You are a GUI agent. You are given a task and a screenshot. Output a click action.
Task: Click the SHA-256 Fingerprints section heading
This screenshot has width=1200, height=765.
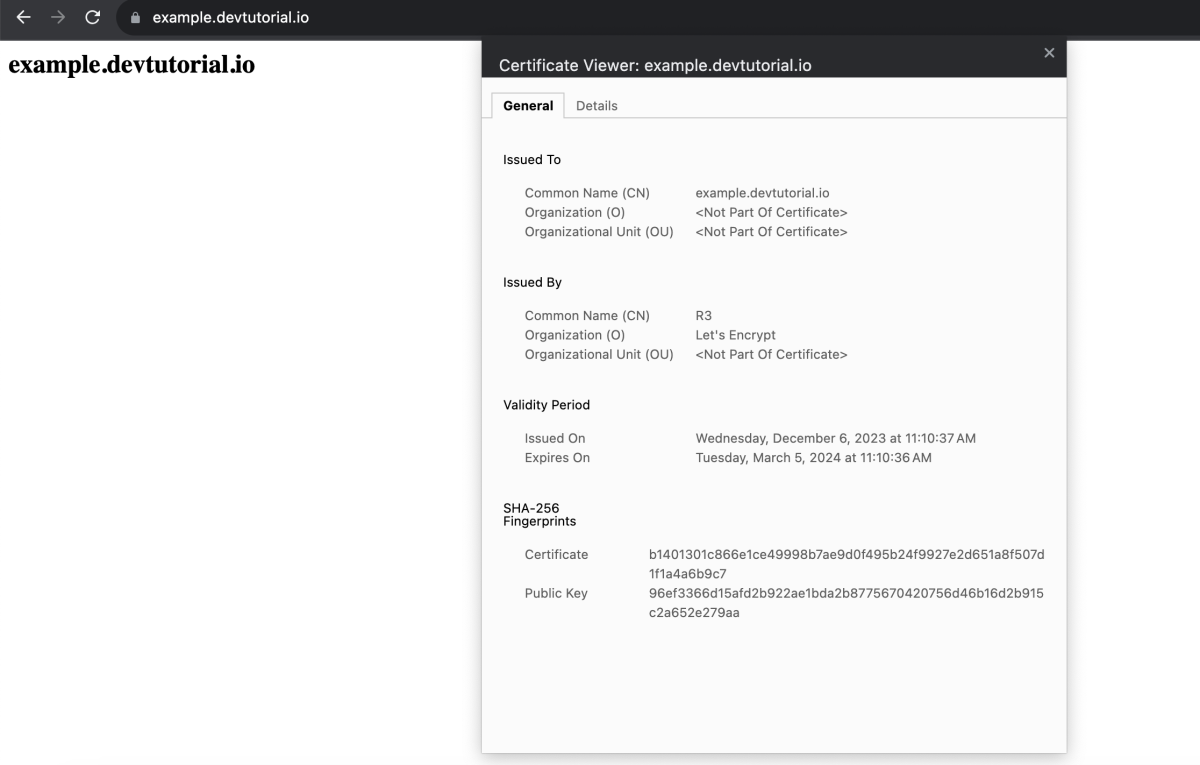[540, 515]
